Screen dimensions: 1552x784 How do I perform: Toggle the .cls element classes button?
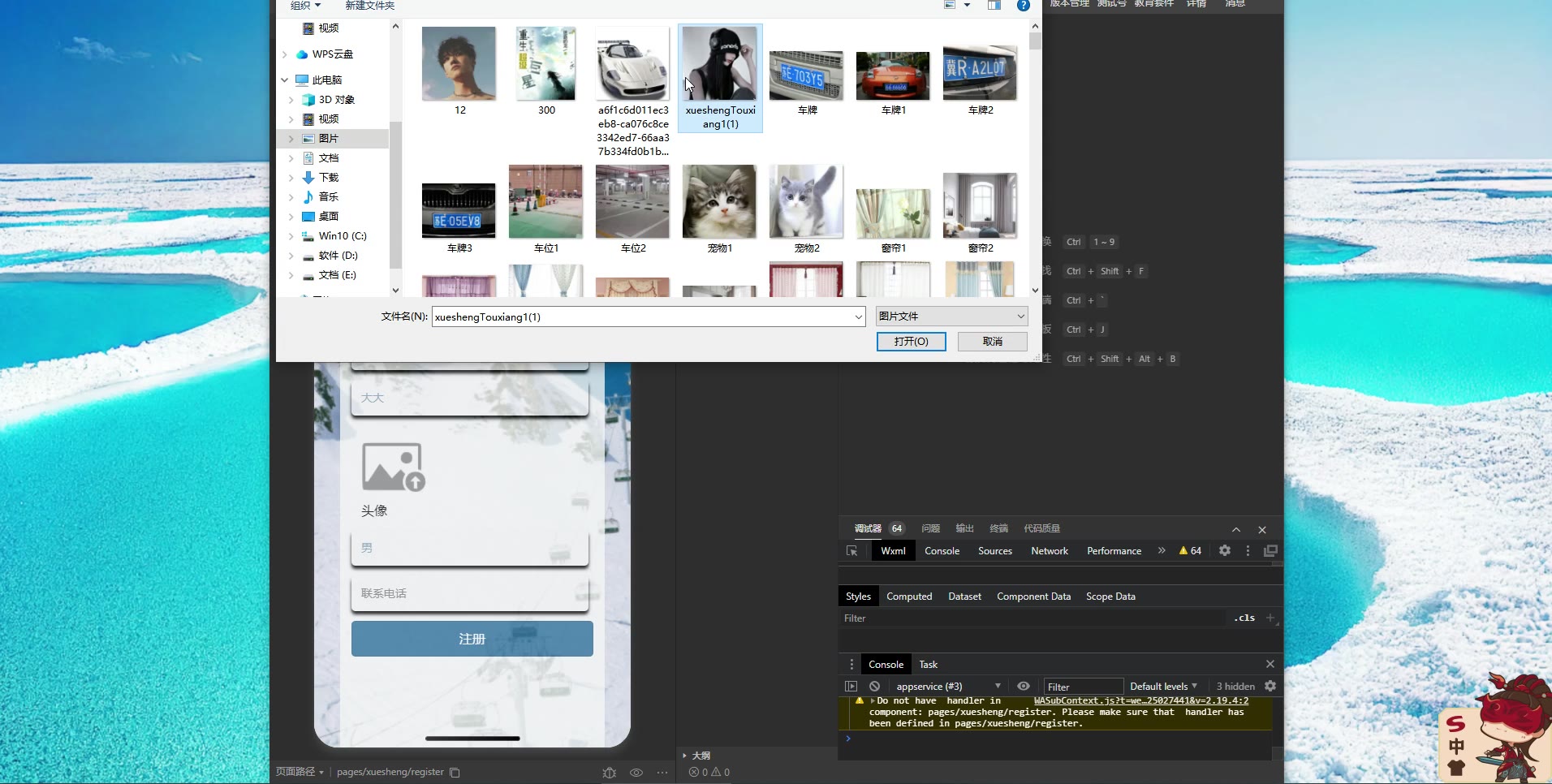pyautogui.click(x=1244, y=618)
